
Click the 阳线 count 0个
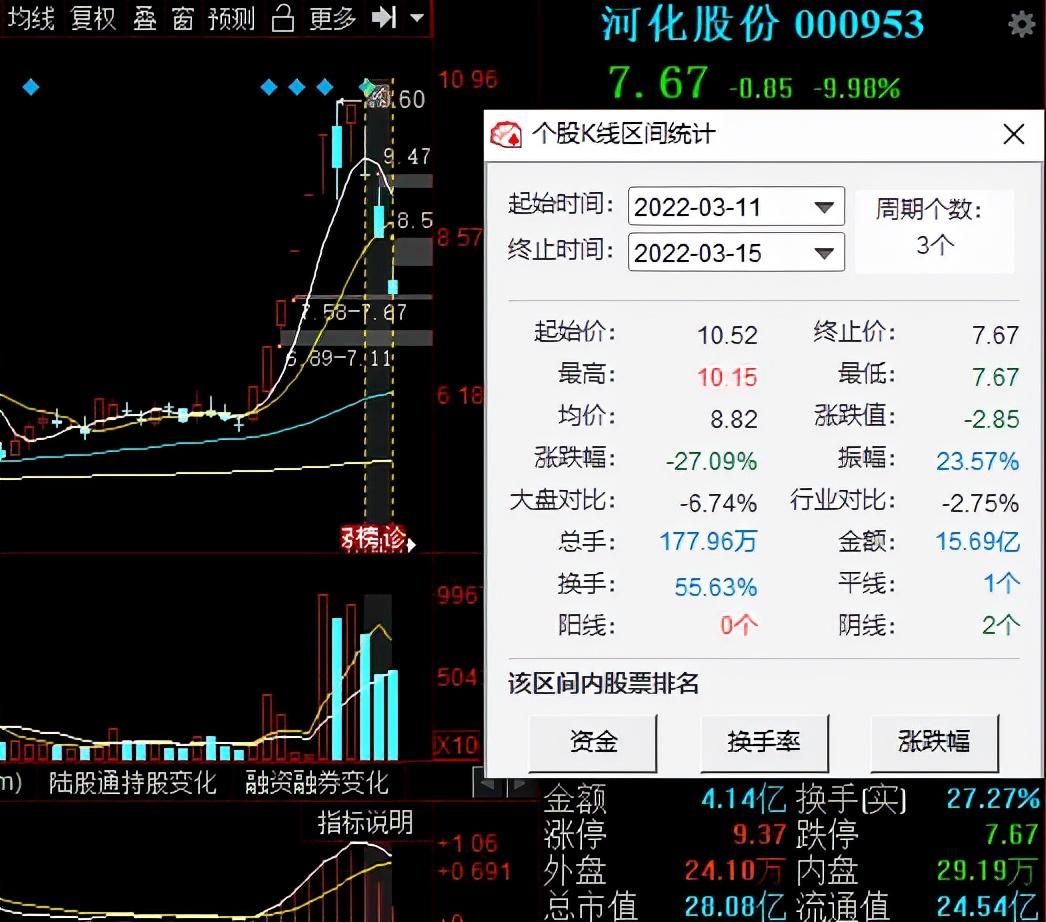(738, 625)
